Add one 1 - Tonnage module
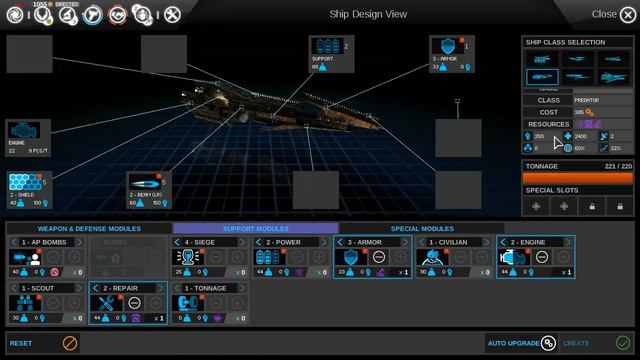 (237, 303)
